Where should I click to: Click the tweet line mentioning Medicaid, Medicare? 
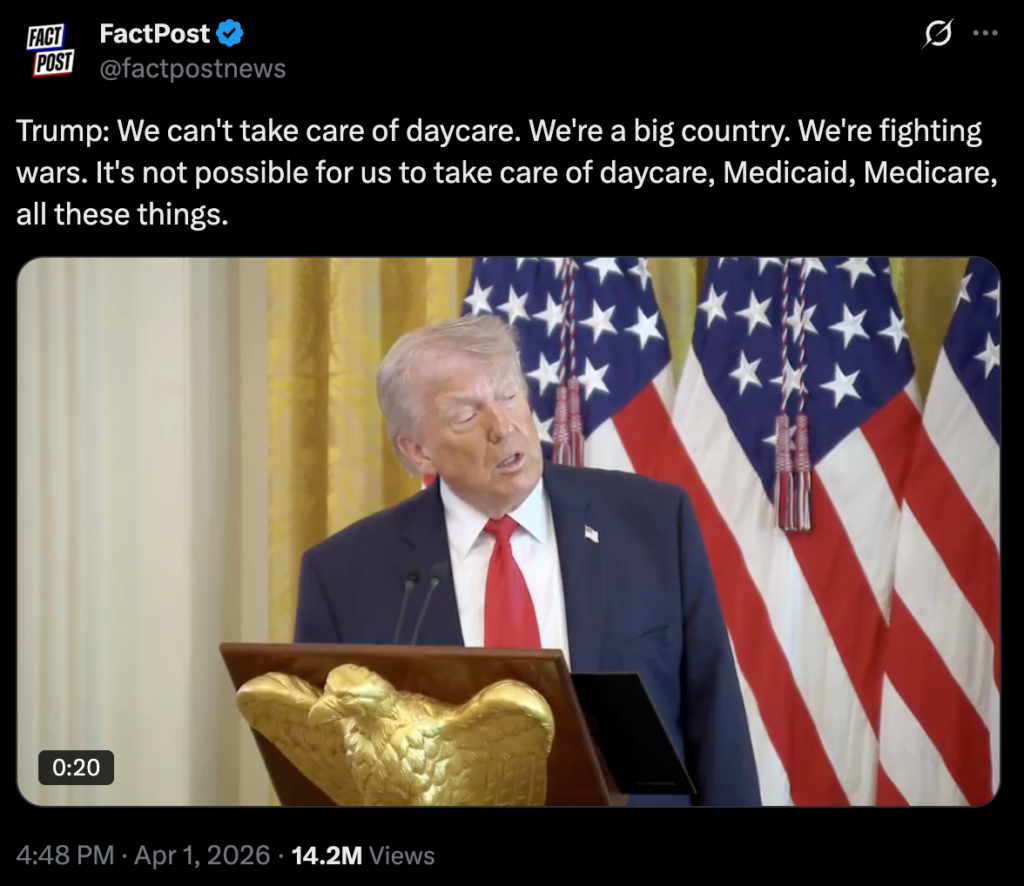click(507, 173)
